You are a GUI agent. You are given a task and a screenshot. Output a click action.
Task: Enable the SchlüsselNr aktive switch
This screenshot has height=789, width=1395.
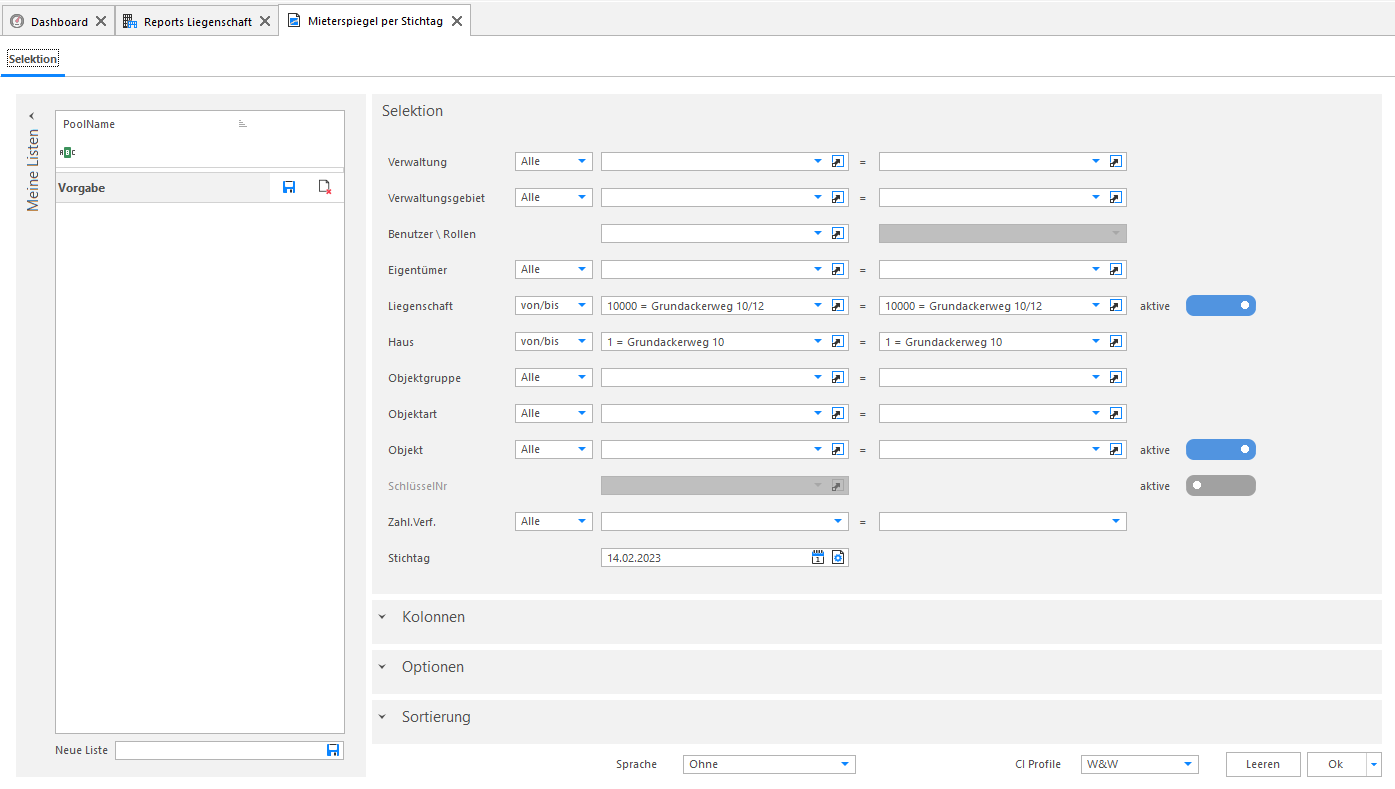pyautogui.click(x=1220, y=486)
